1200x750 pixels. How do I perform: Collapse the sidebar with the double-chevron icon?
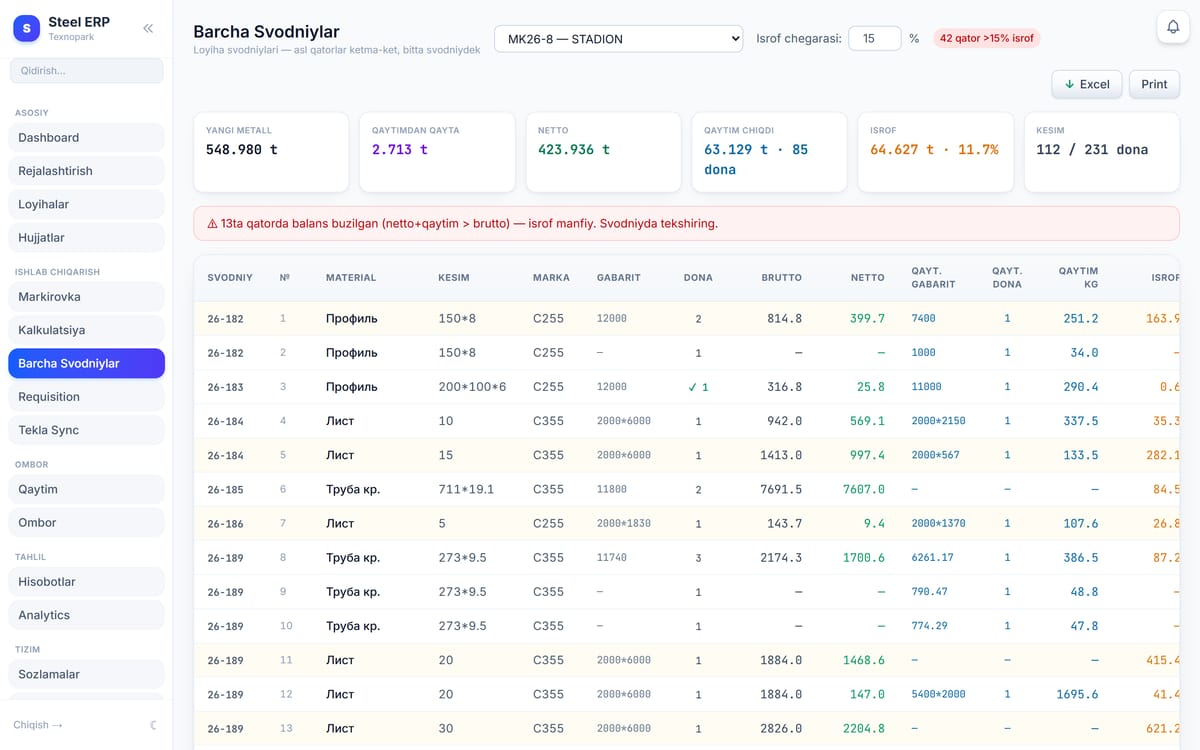click(x=148, y=29)
